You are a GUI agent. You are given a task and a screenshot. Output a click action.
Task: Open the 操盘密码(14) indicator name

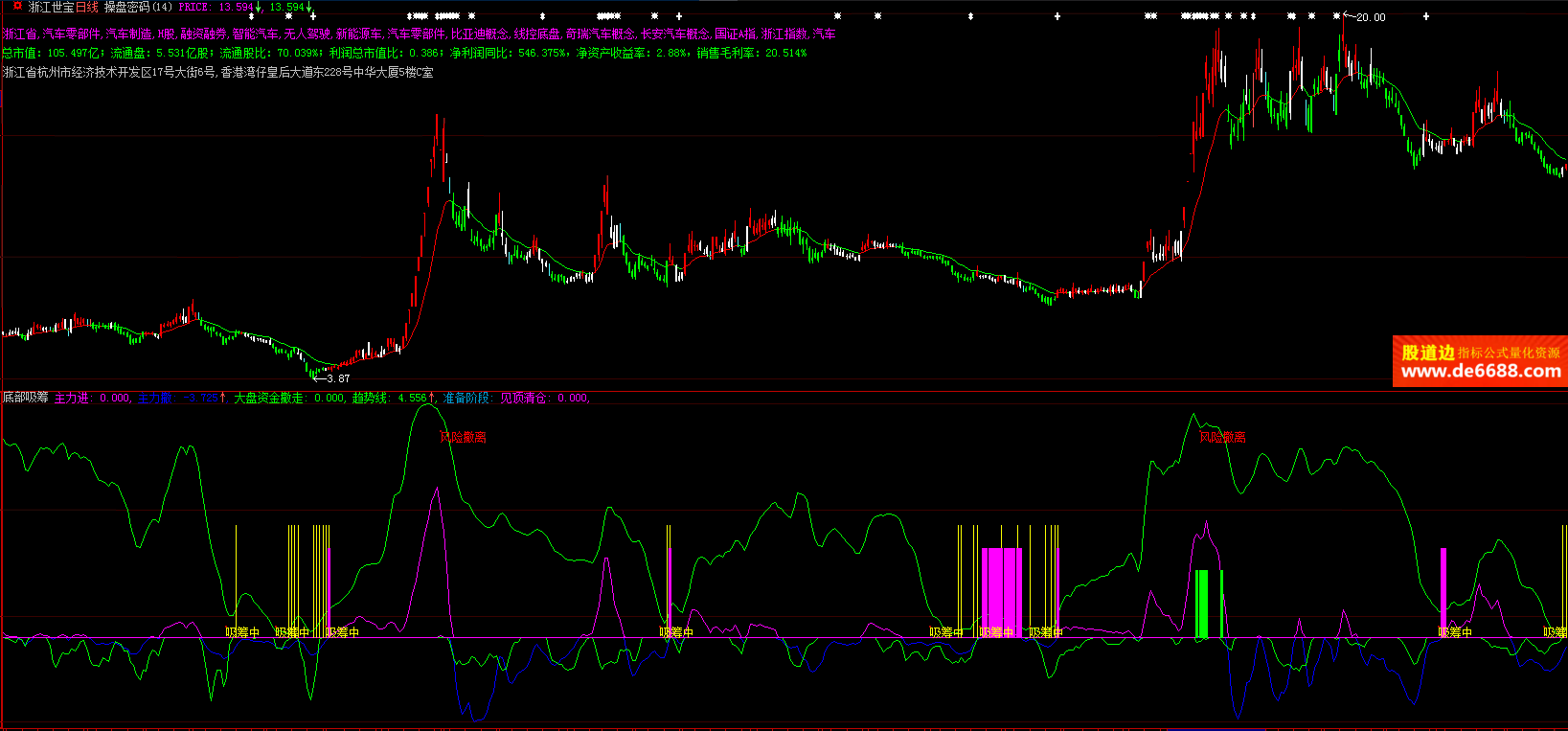tap(139, 7)
